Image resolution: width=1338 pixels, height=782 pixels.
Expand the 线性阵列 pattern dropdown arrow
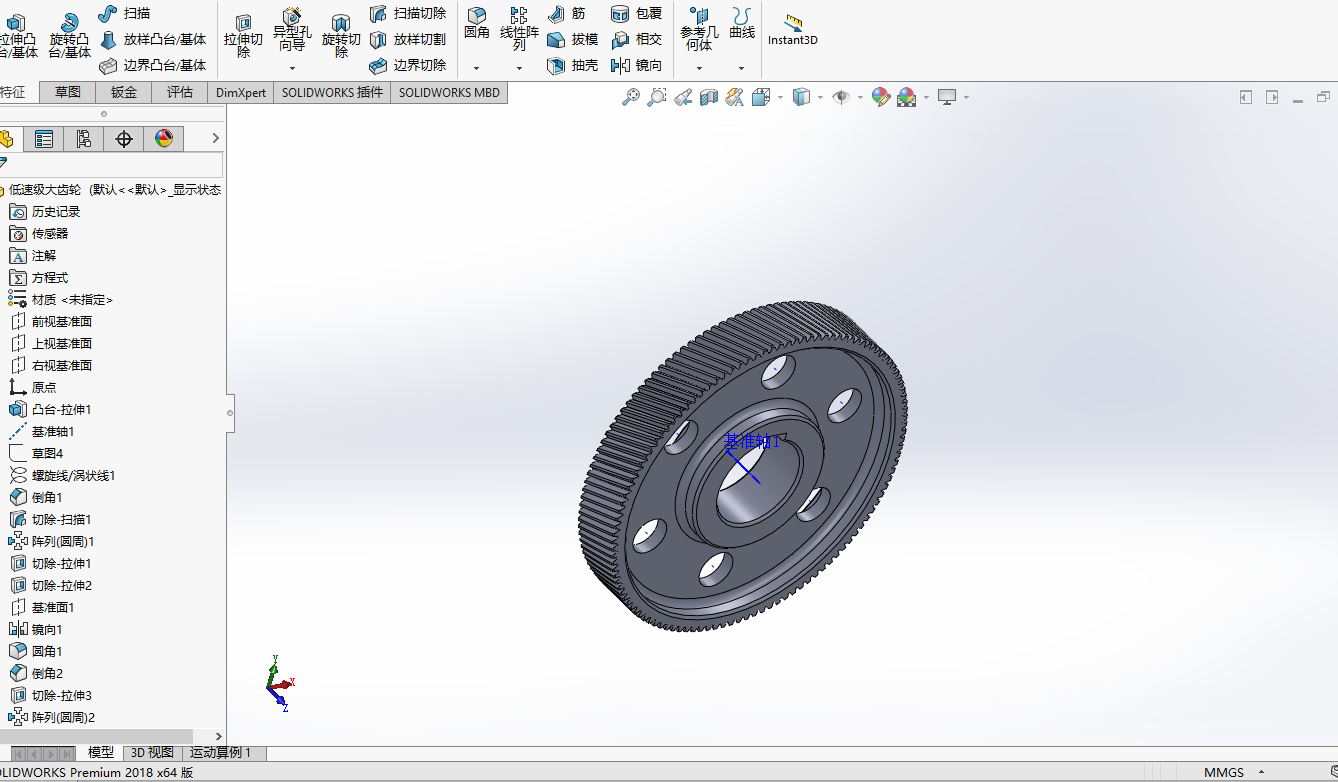(x=519, y=68)
